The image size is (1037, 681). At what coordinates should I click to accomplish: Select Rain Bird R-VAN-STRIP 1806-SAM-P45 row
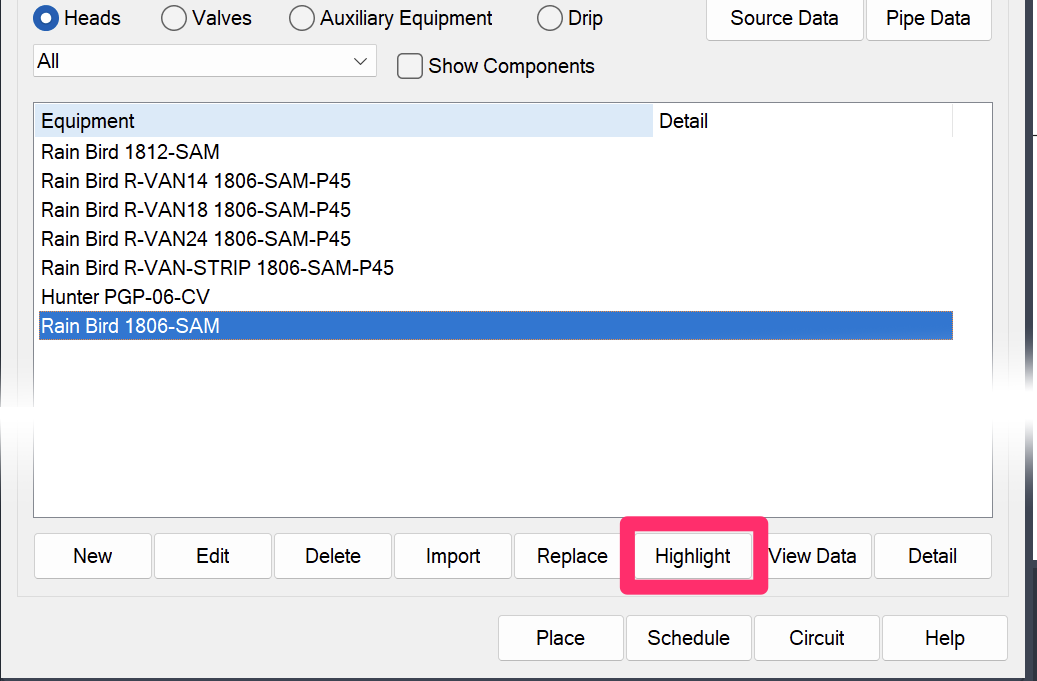tap(496, 268)
